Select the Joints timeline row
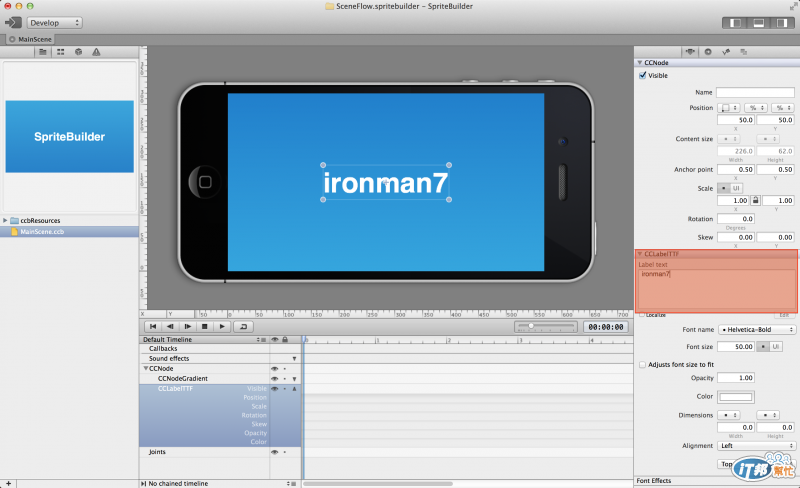This screenshot has width=800, height=488. 157,452
